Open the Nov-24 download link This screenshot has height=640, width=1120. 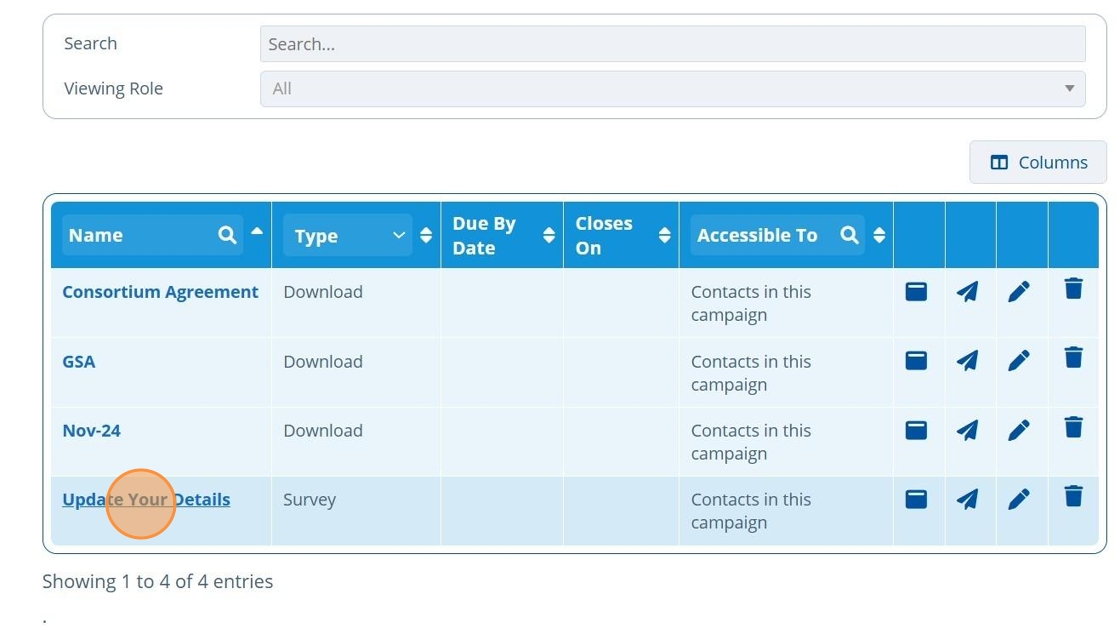tap(91, 431)
